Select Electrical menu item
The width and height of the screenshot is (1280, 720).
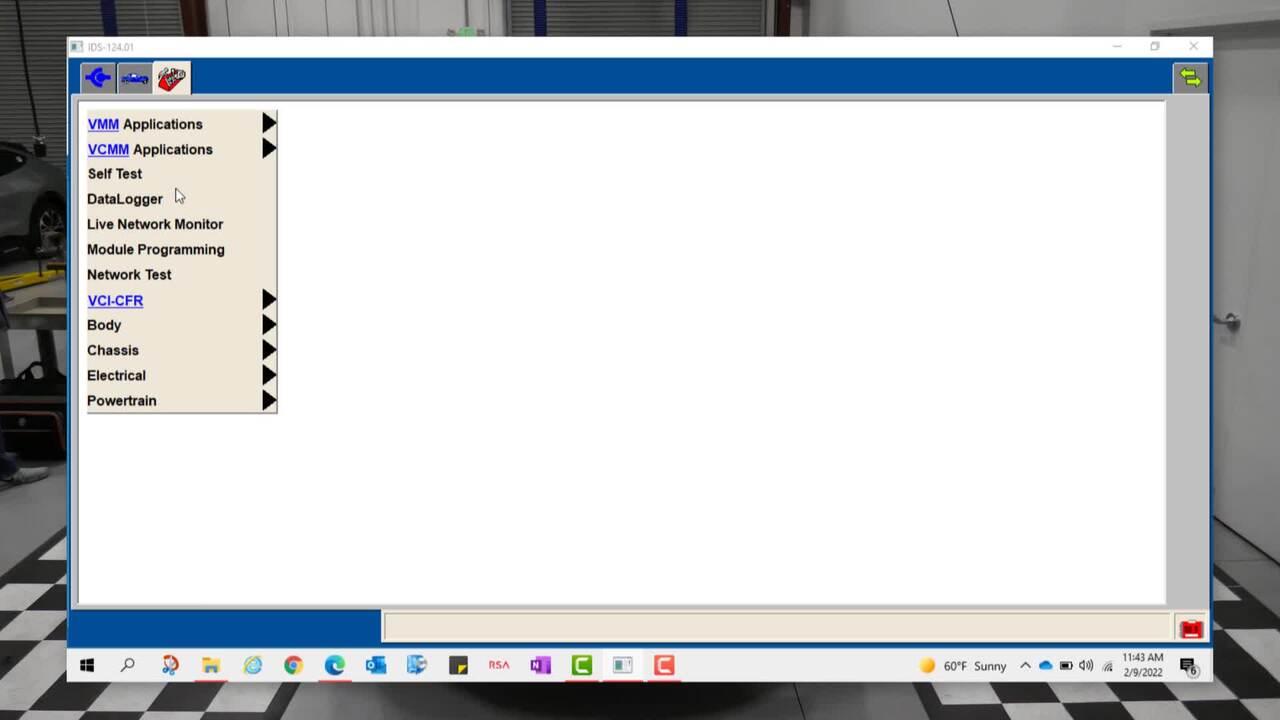coord(116,375)
